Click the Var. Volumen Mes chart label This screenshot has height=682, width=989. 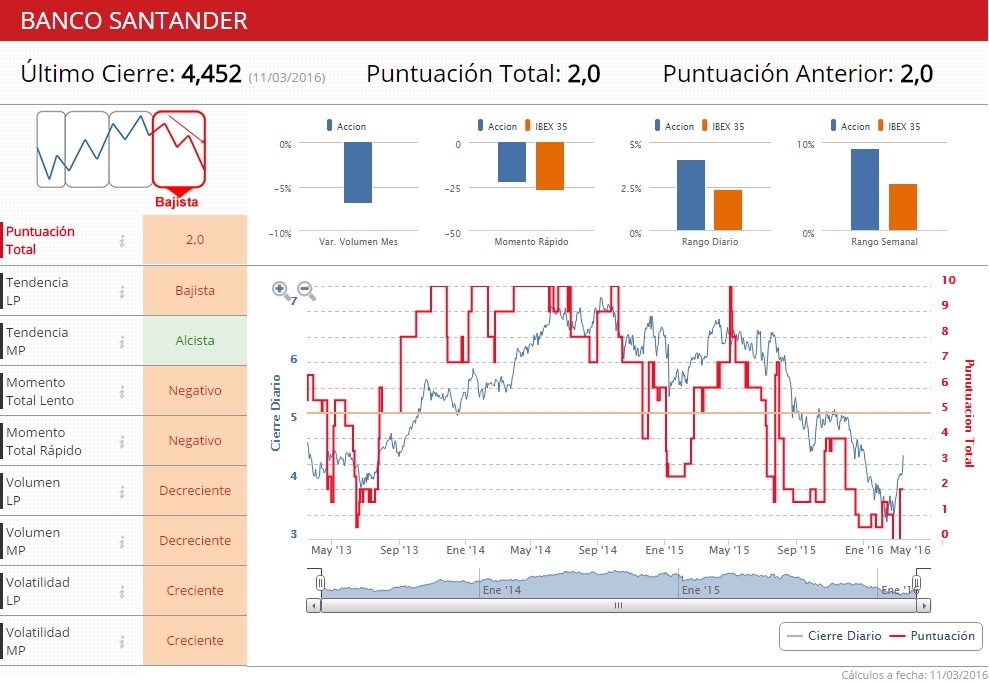pyautogui.click(x=358, y=242)
